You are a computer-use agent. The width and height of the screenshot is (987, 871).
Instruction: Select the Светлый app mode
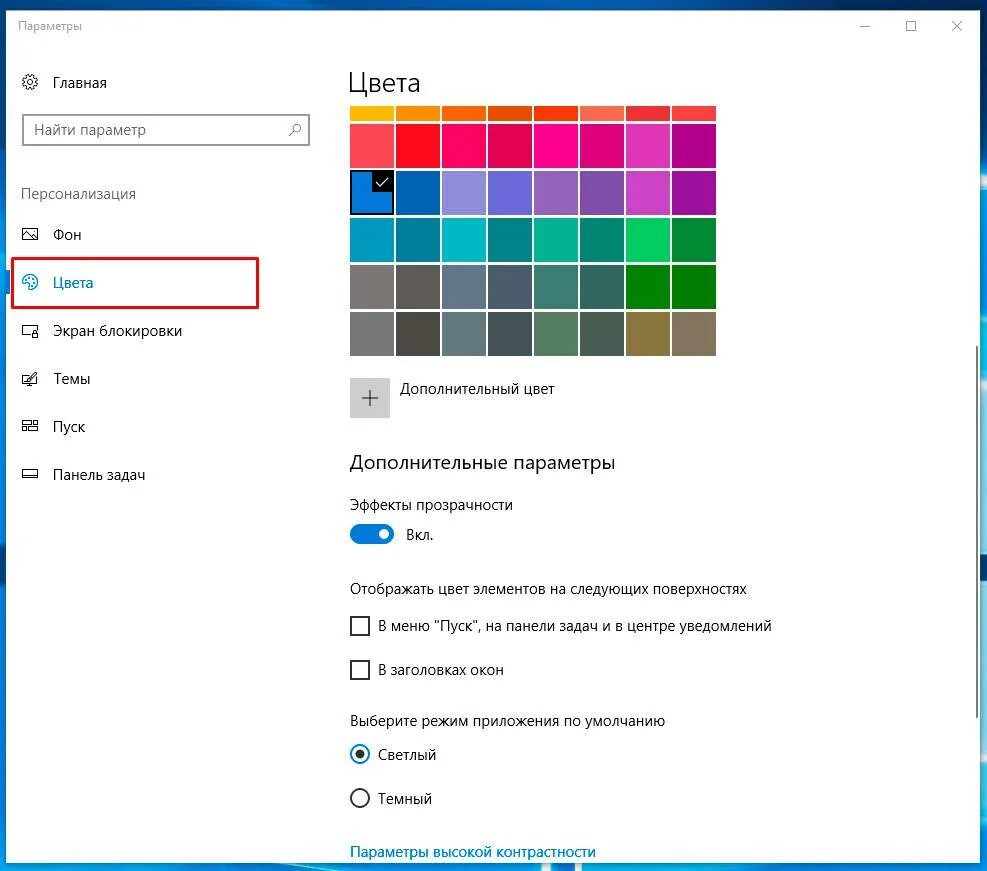[359, 754]
